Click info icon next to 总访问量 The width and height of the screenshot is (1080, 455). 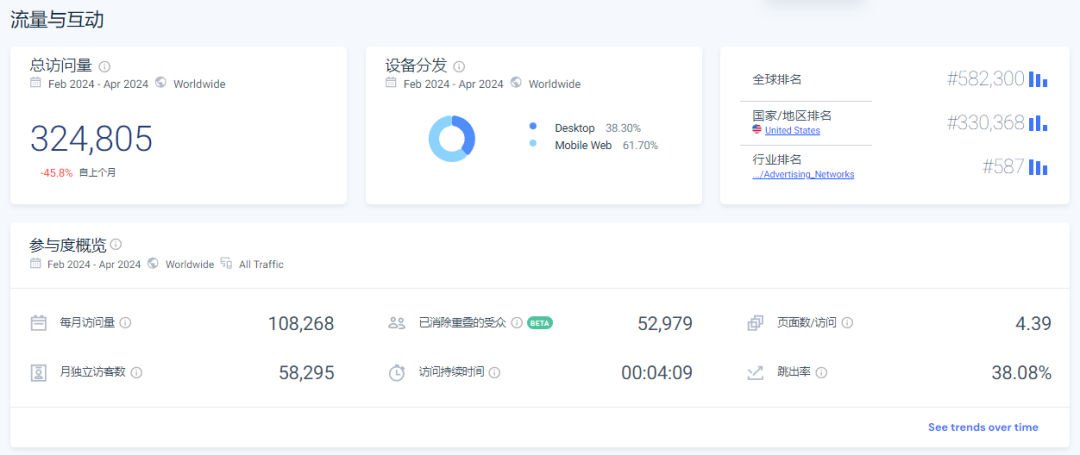[x=105, y=66]
